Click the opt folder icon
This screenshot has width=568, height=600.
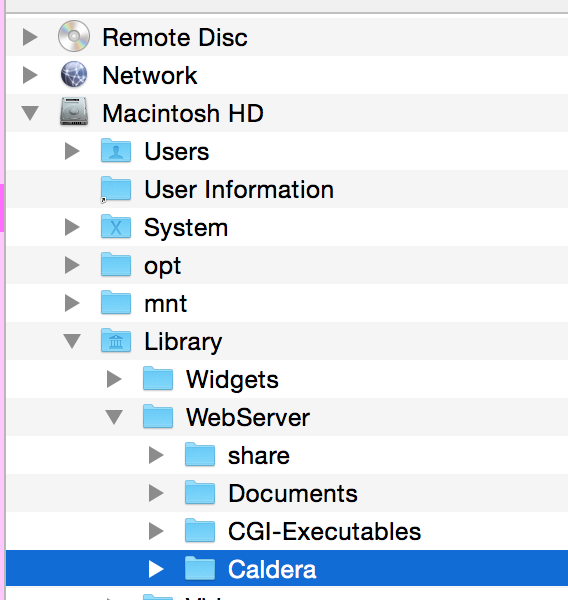[x=116, y=264]
